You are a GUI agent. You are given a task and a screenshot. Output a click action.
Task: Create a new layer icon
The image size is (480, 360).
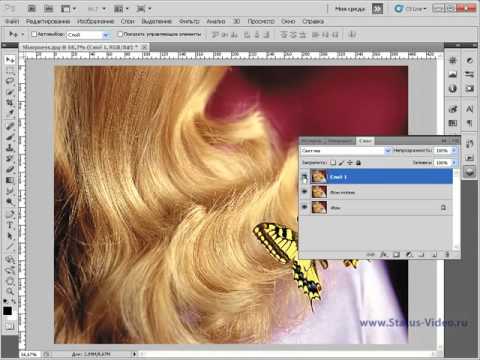click(434, 255)
